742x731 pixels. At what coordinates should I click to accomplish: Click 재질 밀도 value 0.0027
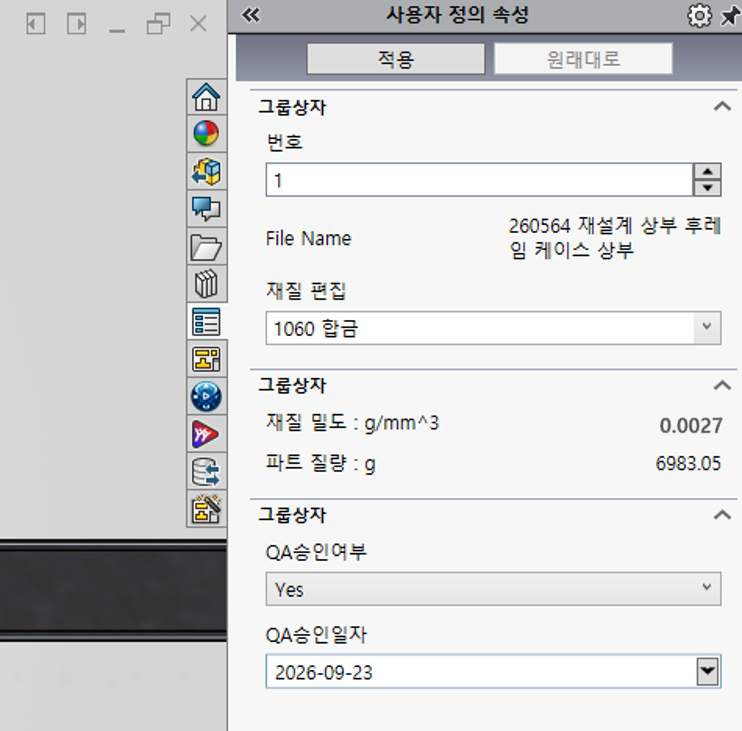point(691,426)
